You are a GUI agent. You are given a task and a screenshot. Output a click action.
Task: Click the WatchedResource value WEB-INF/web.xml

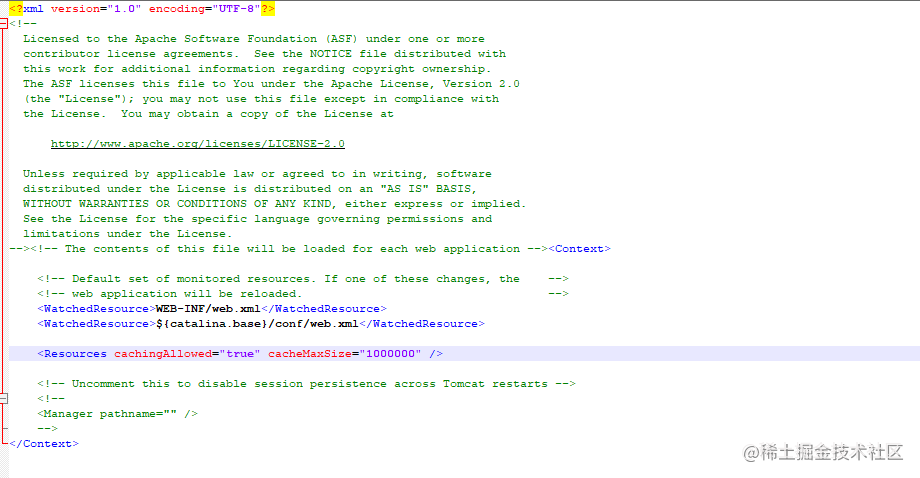208,309
